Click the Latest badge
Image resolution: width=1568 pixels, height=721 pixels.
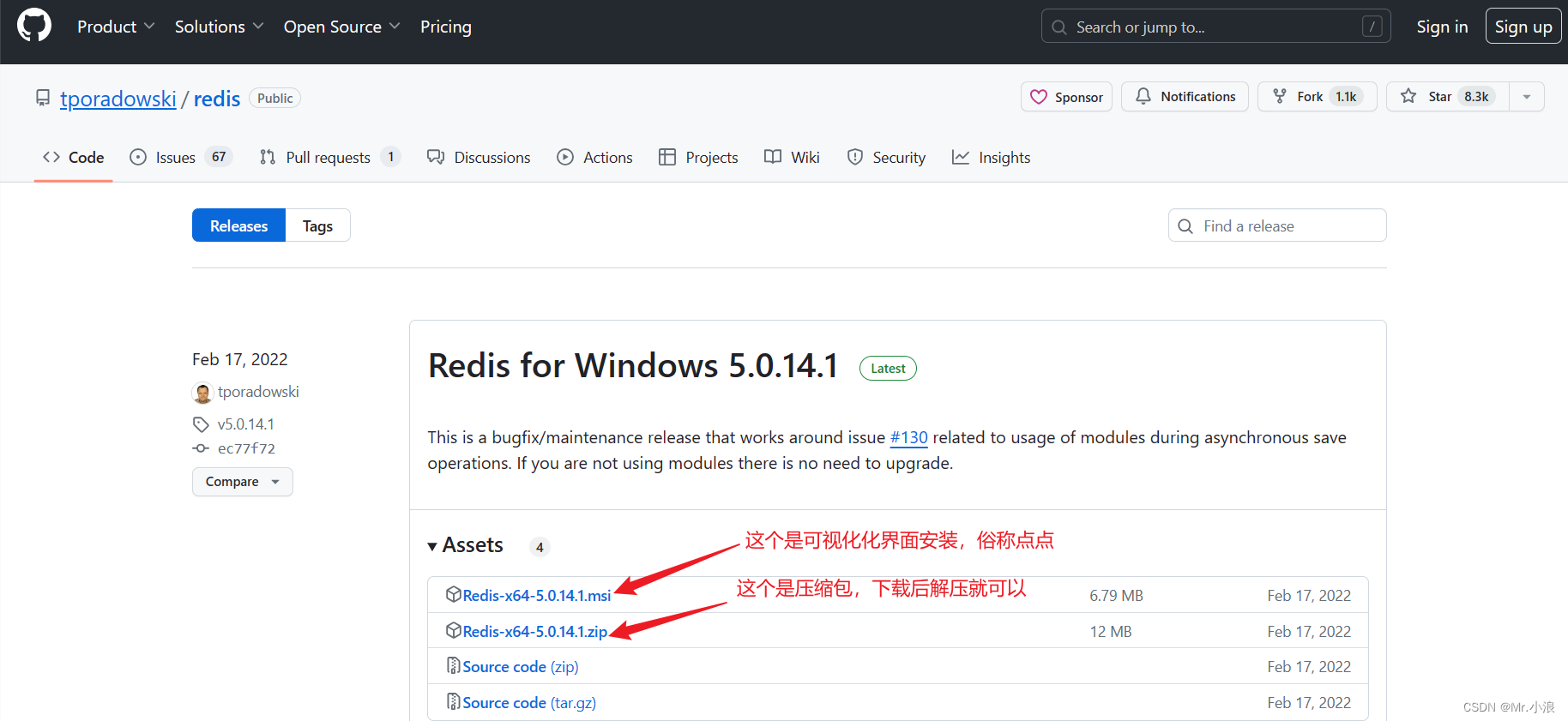[x=888, y=369]
